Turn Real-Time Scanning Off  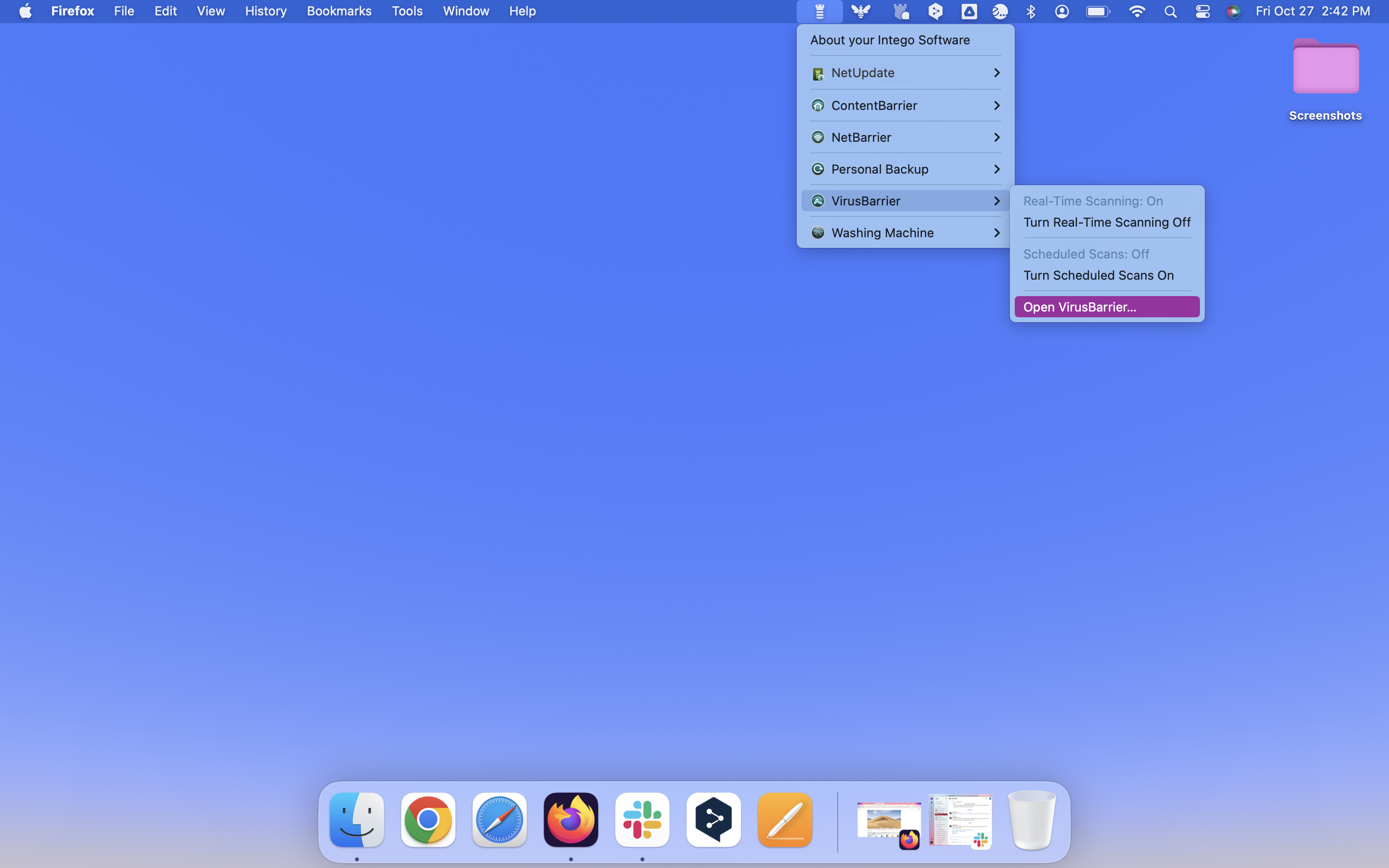1106,222
